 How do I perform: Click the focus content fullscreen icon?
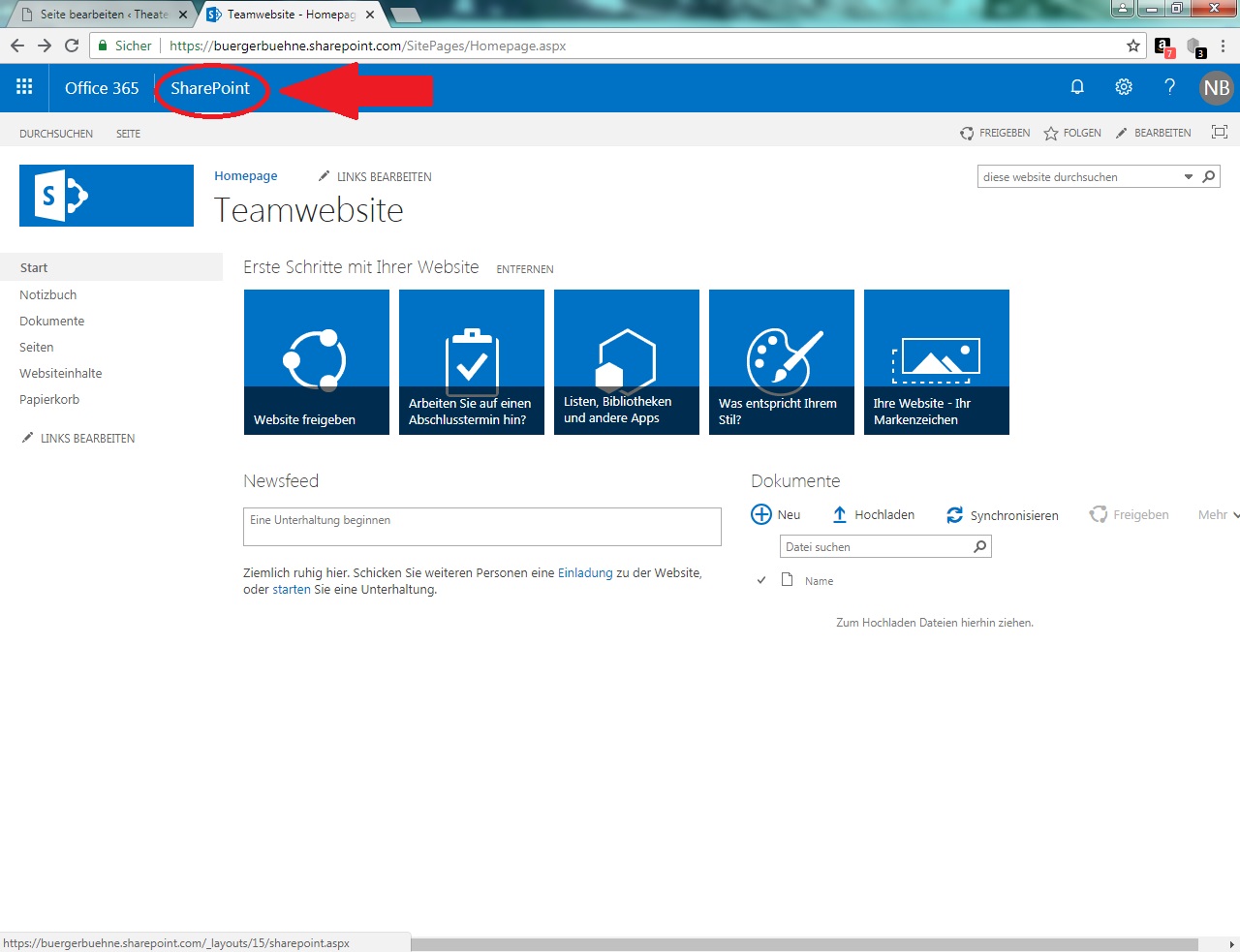pyautogui.click(x=1219, y=133)
